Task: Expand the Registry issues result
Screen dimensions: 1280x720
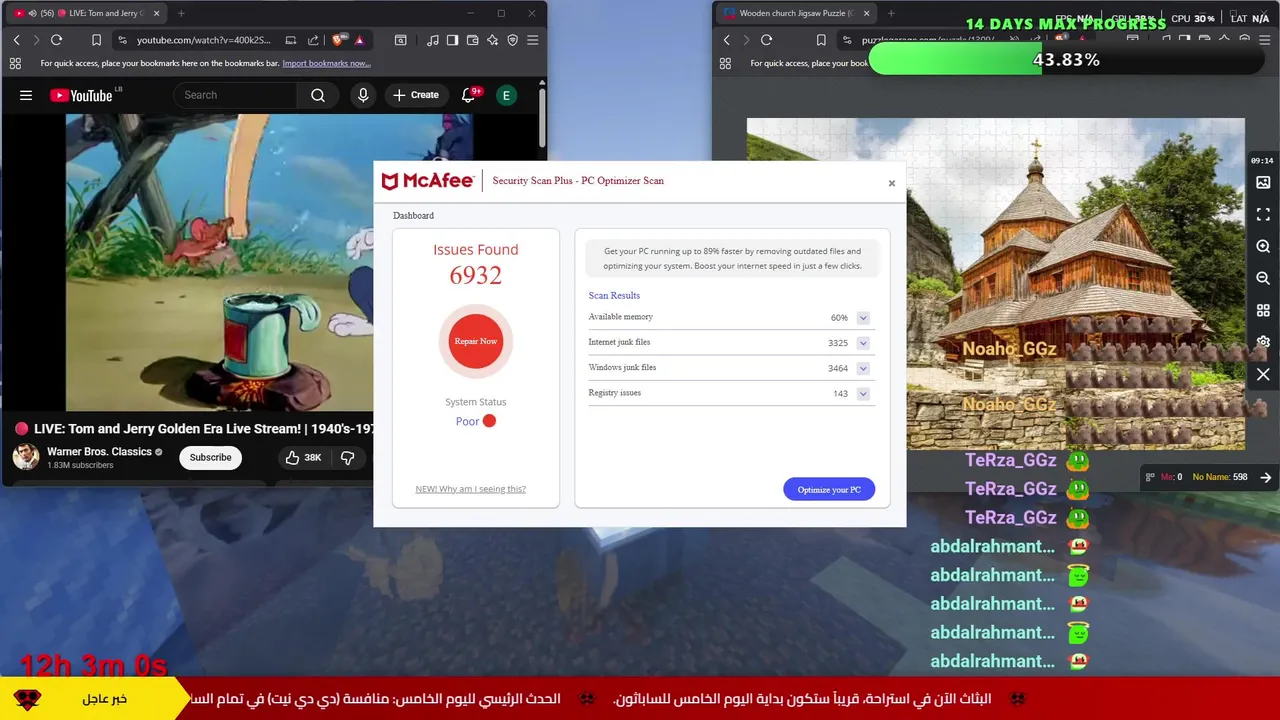Action: (x=863, y=394)
